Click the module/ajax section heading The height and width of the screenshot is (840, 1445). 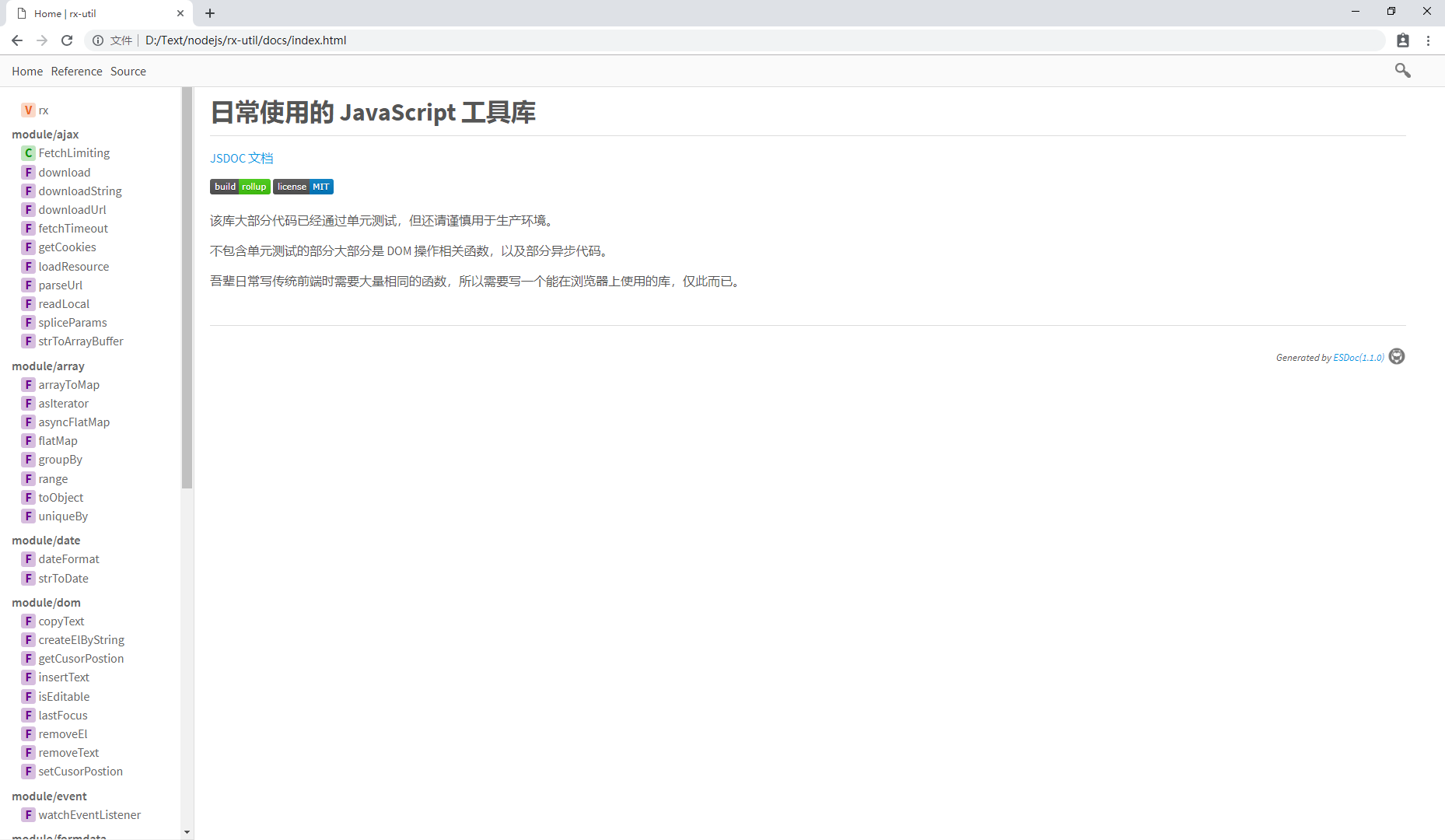[x=45, y=135]
